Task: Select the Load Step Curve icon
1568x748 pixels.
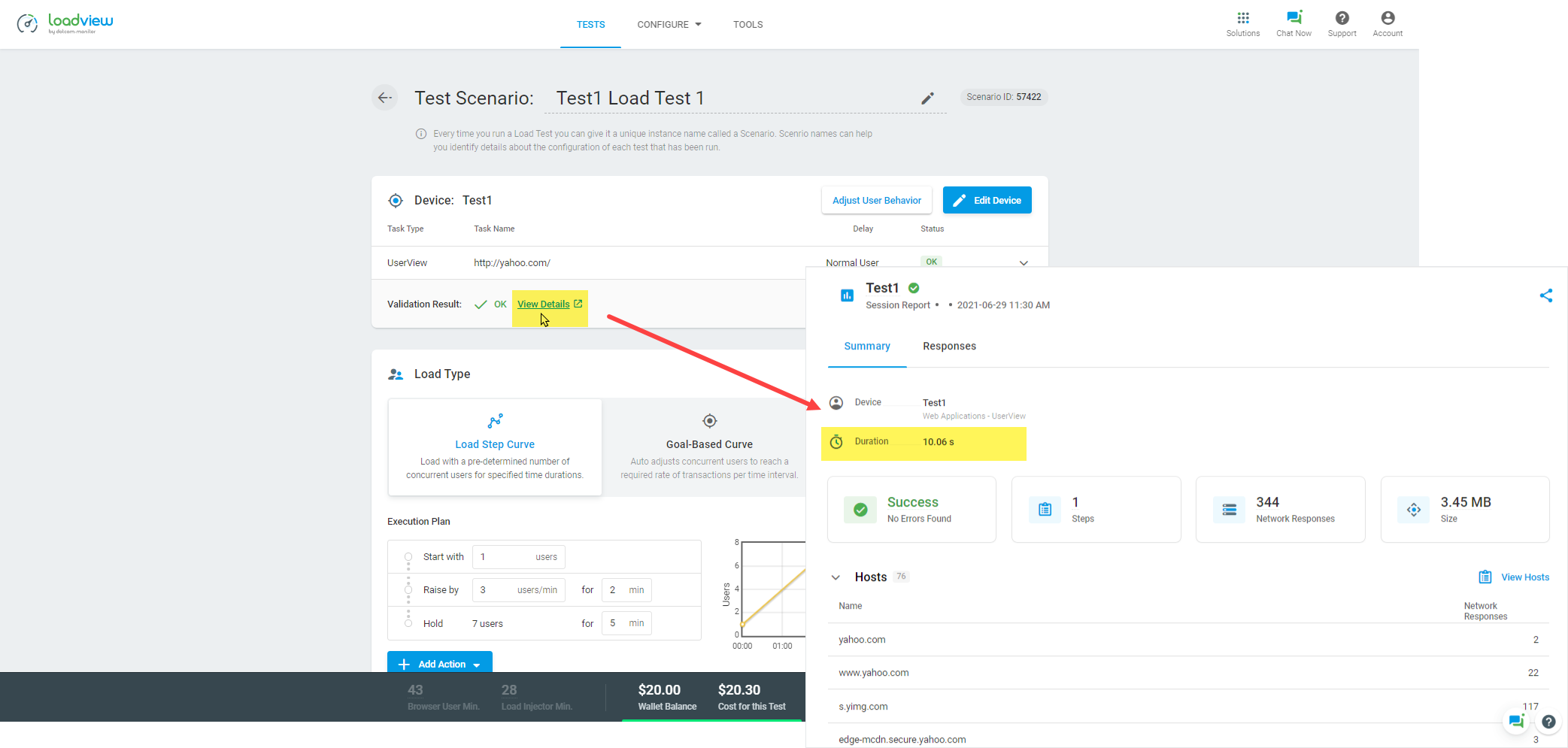Action: [x=495, y=421]
